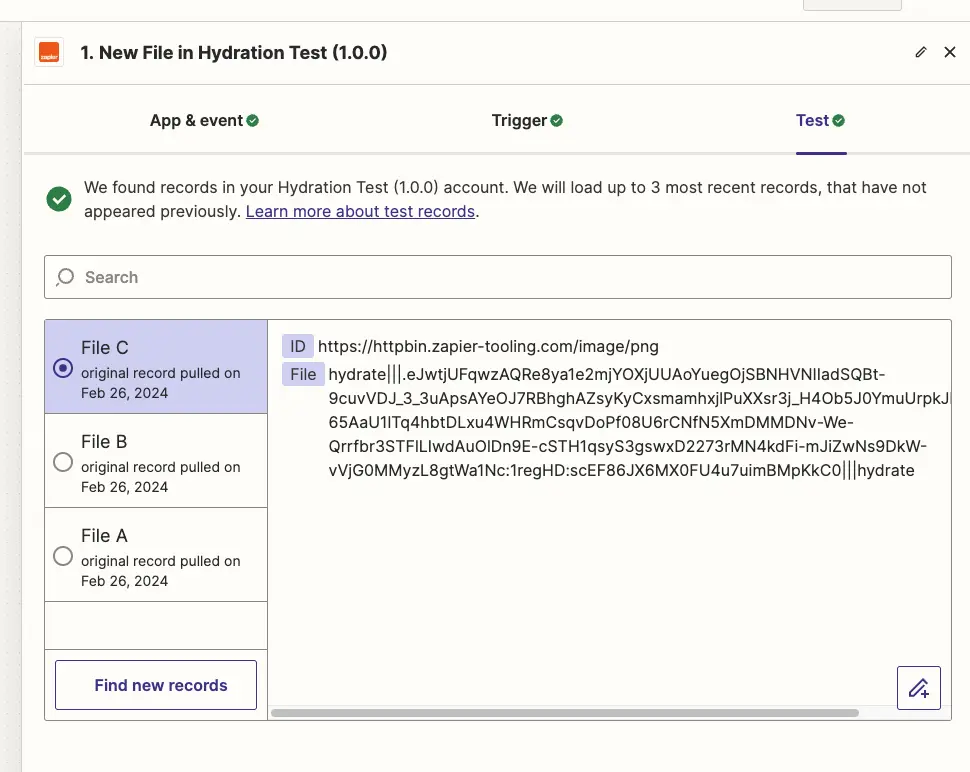Click the File C record title

click(x=105, y=348)
